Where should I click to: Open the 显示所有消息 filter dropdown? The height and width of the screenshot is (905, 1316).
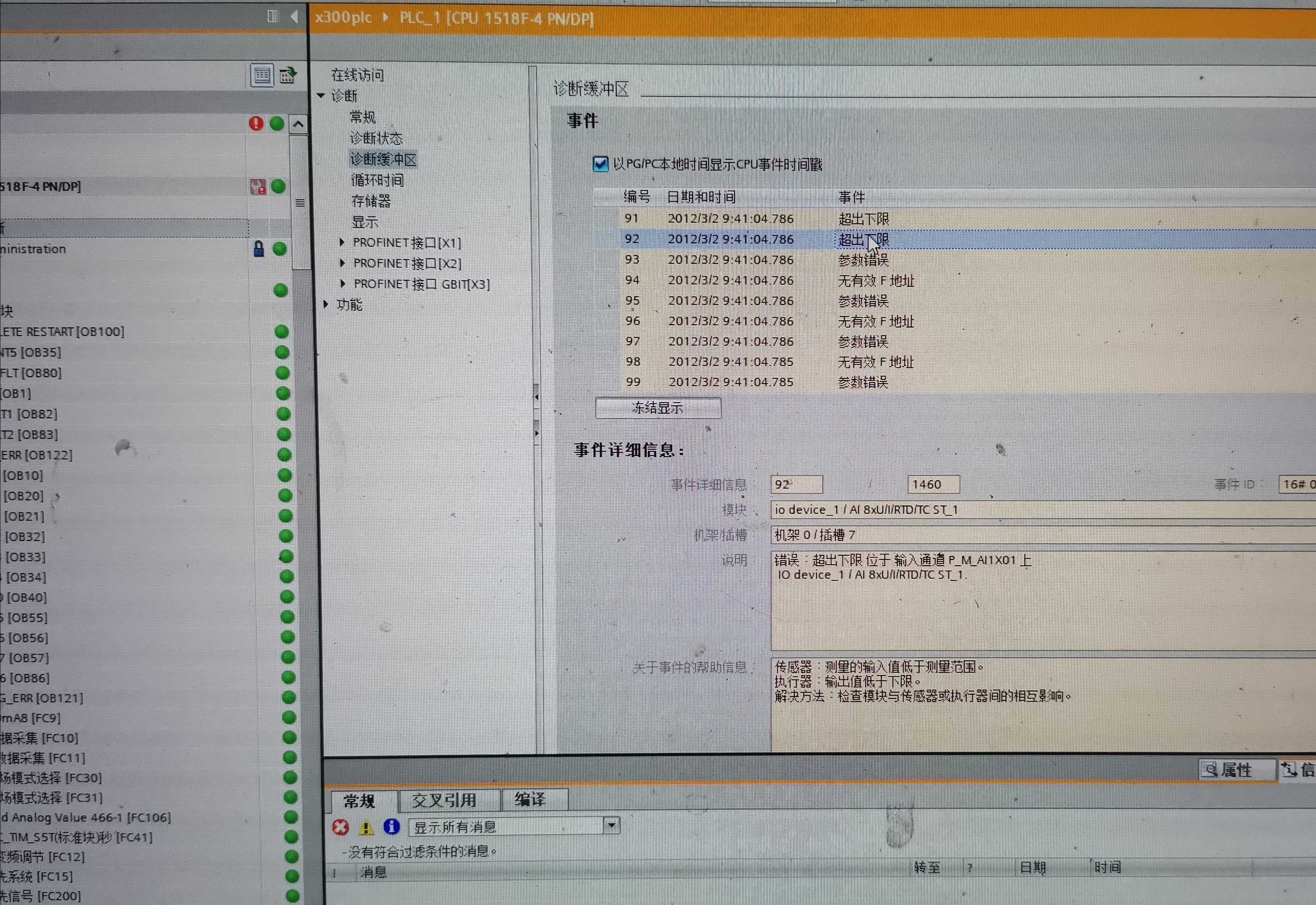(611, 825)
